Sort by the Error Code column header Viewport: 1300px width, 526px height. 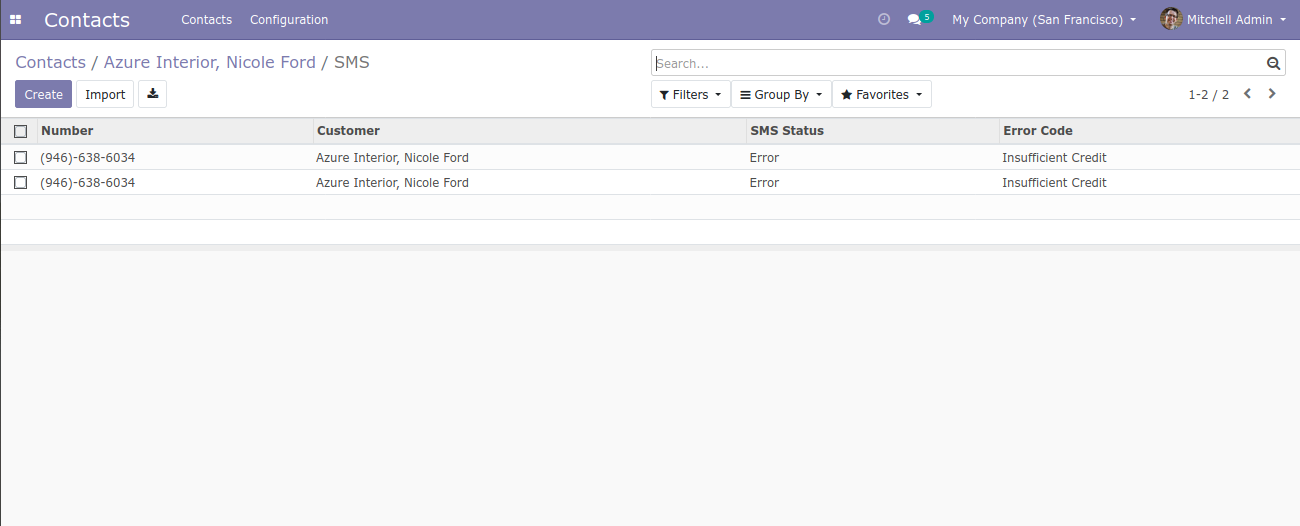1149,131
